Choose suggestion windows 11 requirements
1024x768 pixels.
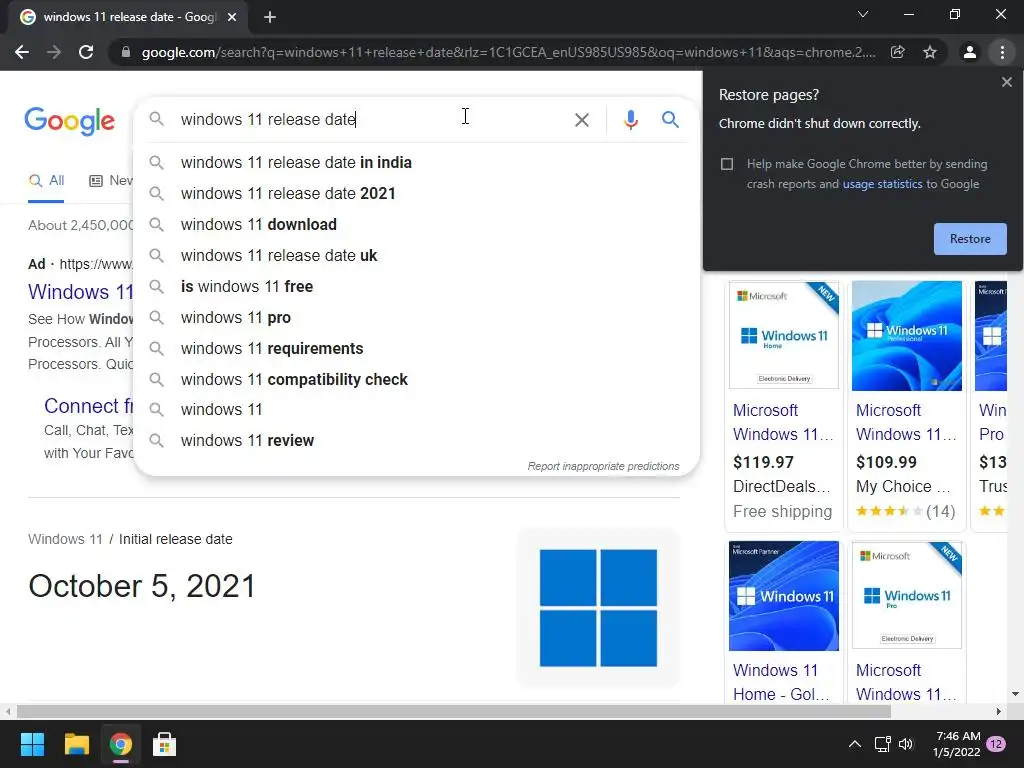[416, 349]
